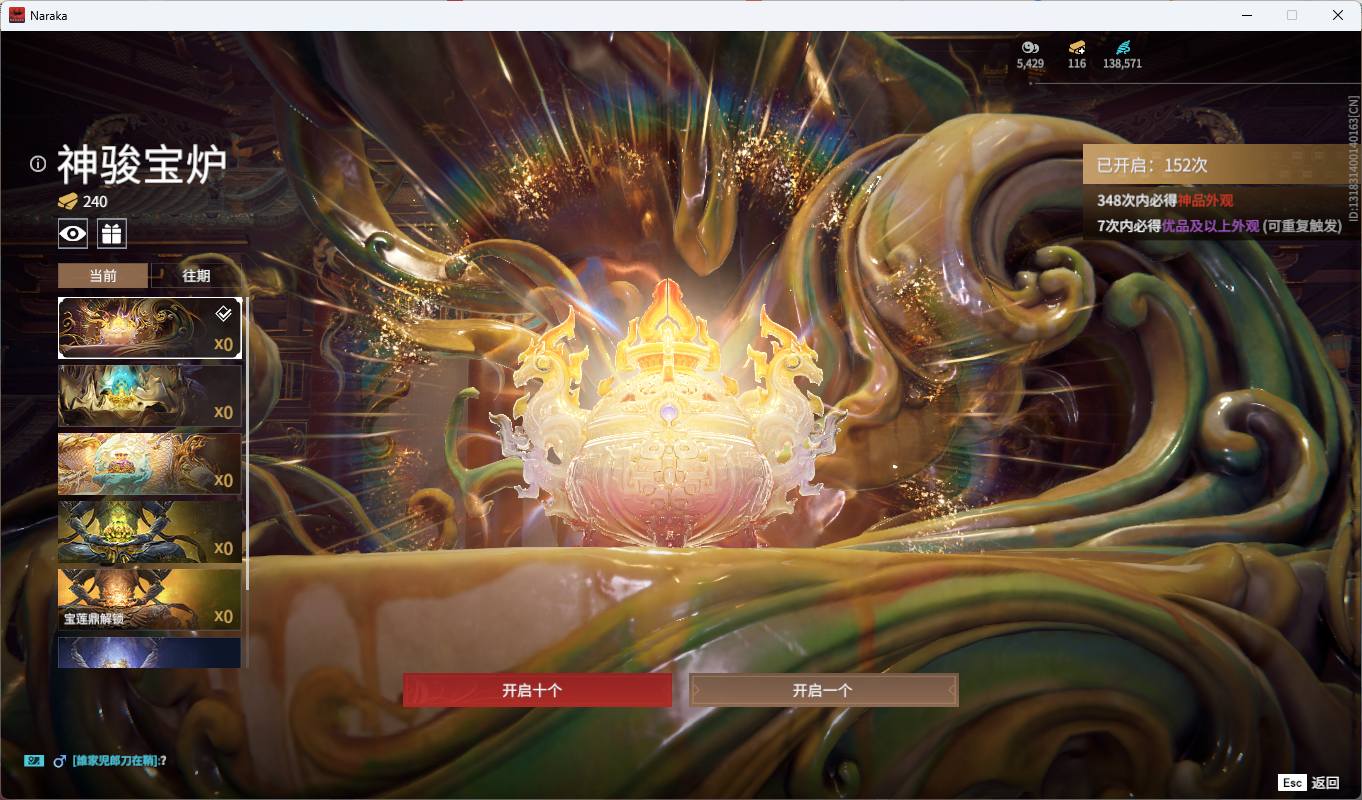Close the Naraka window

pyautogui.click(x=1338, y=15)
